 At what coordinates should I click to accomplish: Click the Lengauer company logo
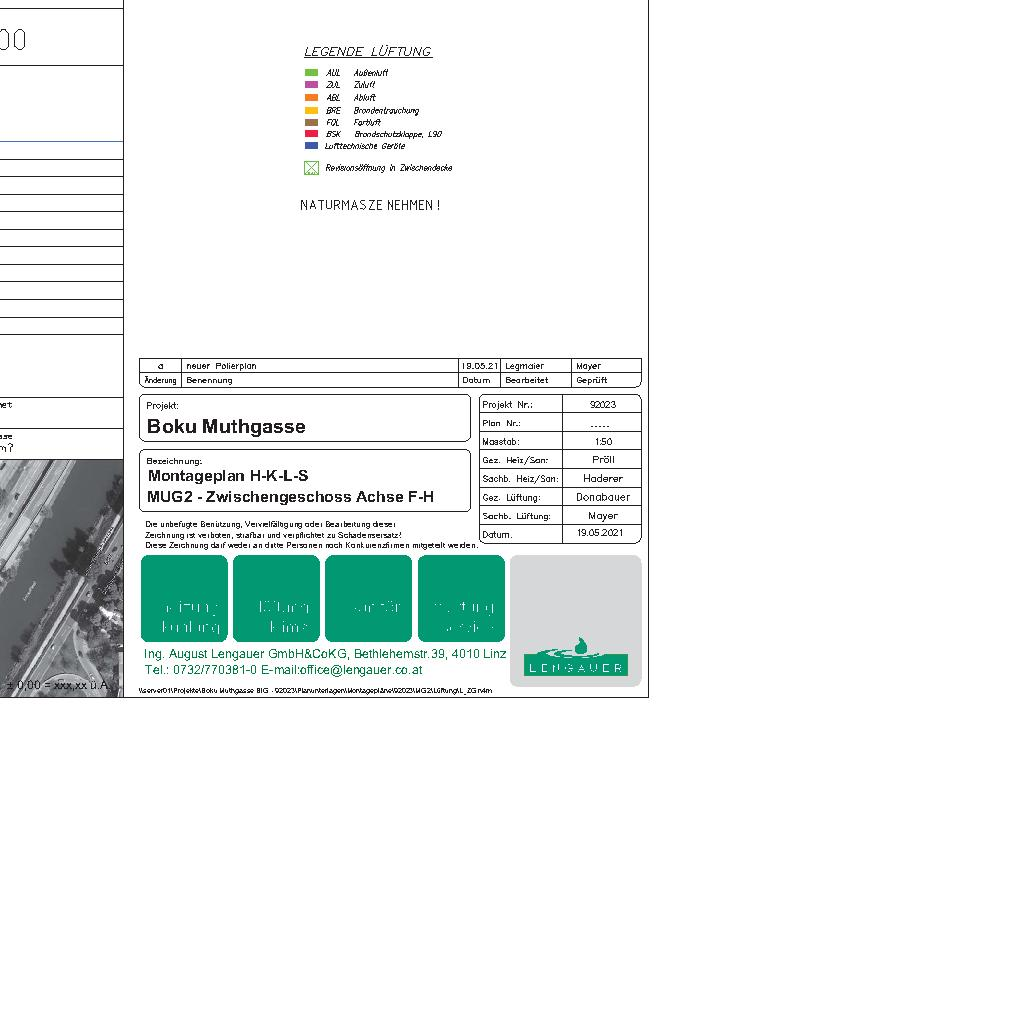point(575,659)
